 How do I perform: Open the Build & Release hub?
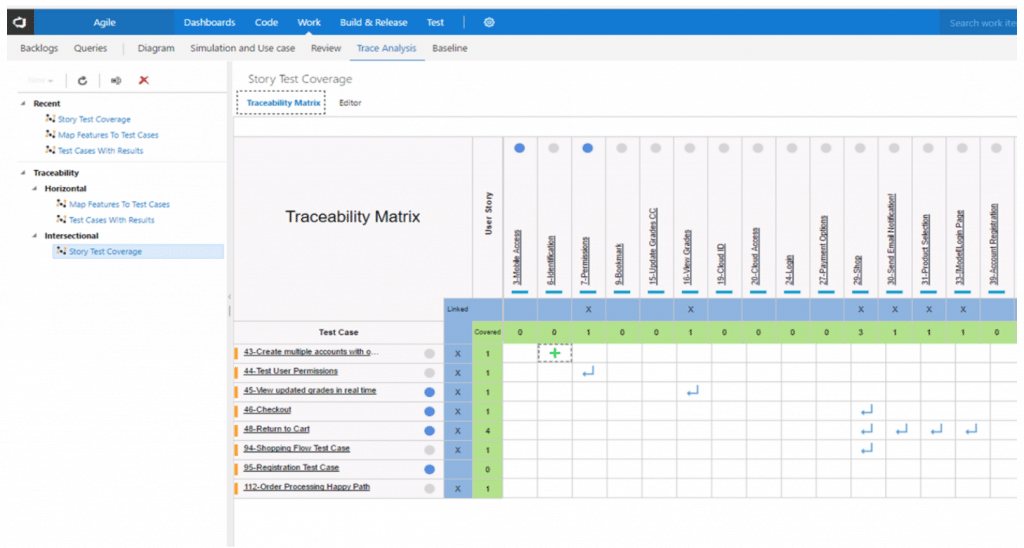click(374, 22)
